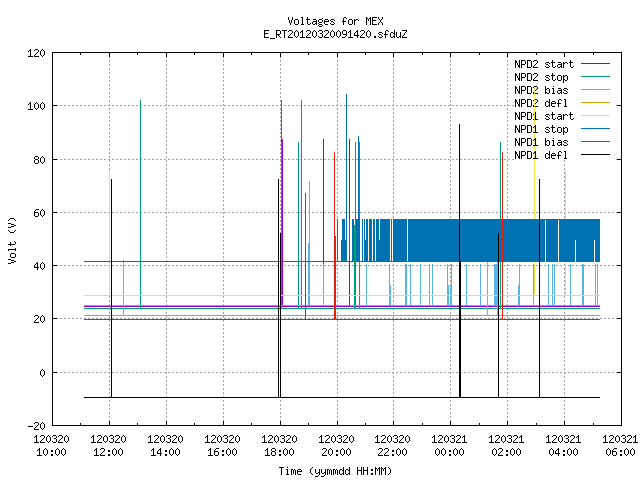Click the x-axis label 120321 00:00

click(x=449, y=446)
